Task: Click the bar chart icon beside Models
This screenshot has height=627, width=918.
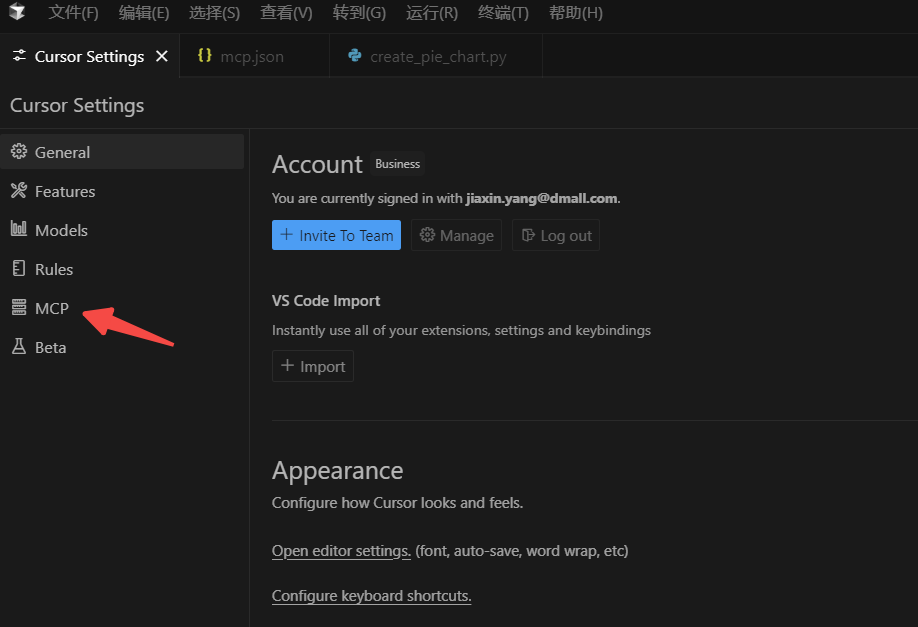Action: 19,229
